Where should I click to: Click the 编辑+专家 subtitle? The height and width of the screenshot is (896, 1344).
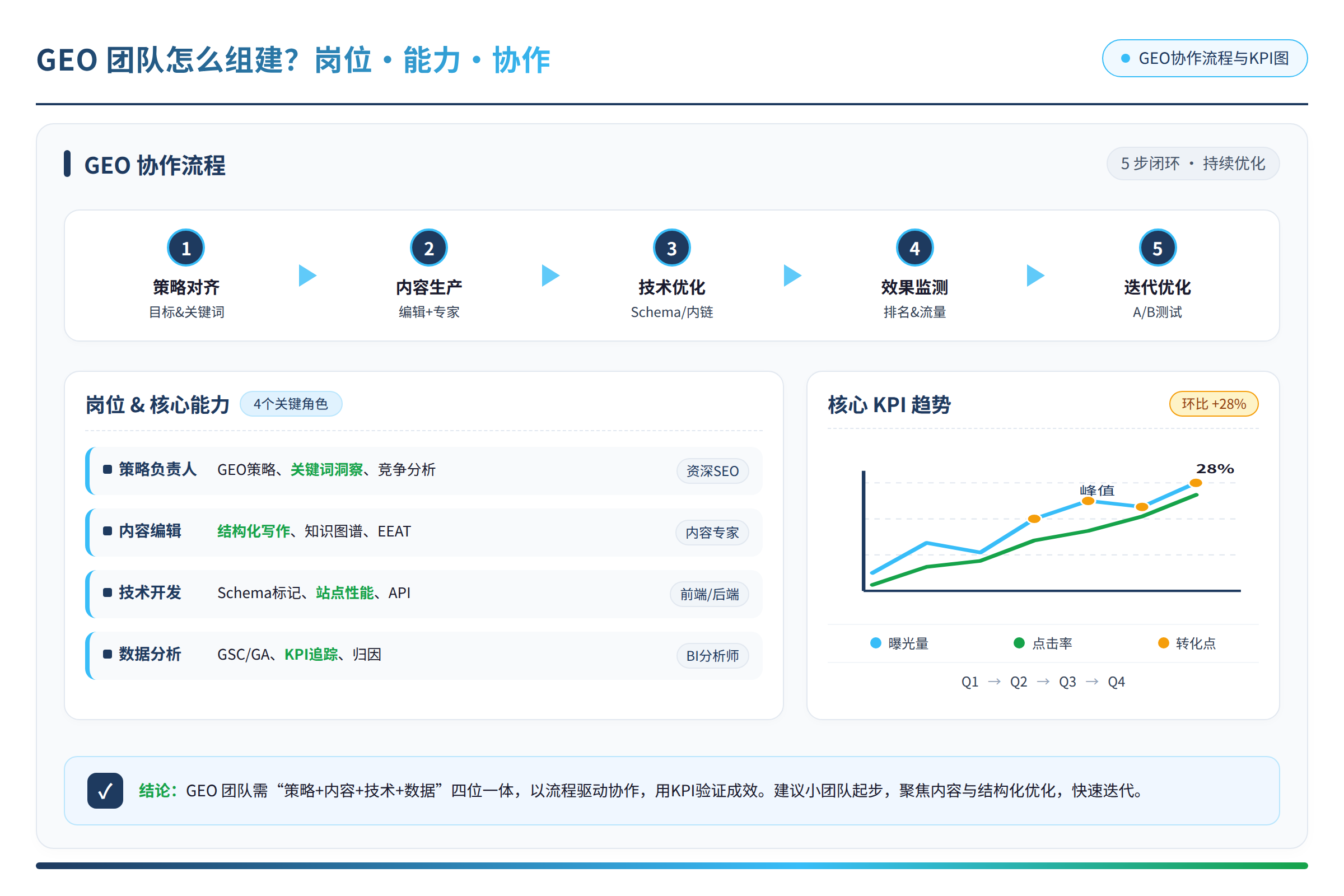tap(429, 312)
